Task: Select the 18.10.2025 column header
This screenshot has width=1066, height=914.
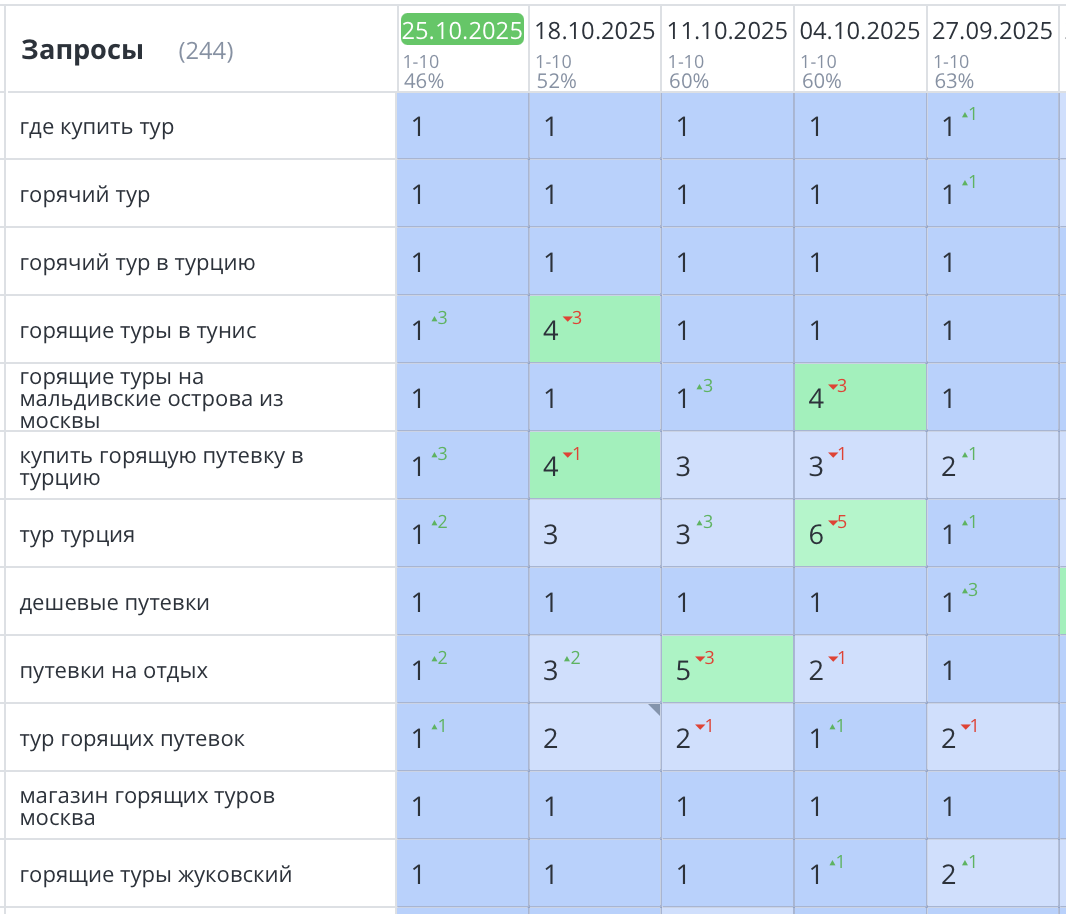Action: click(x=594, y=31)
